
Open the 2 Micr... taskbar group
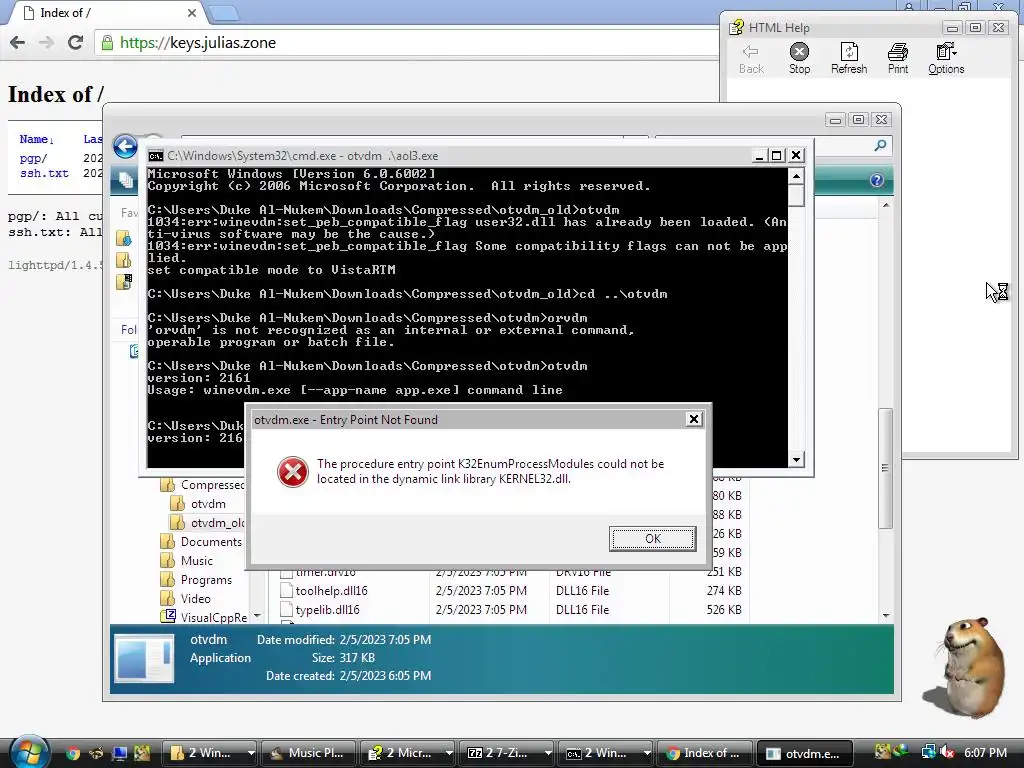408,753
